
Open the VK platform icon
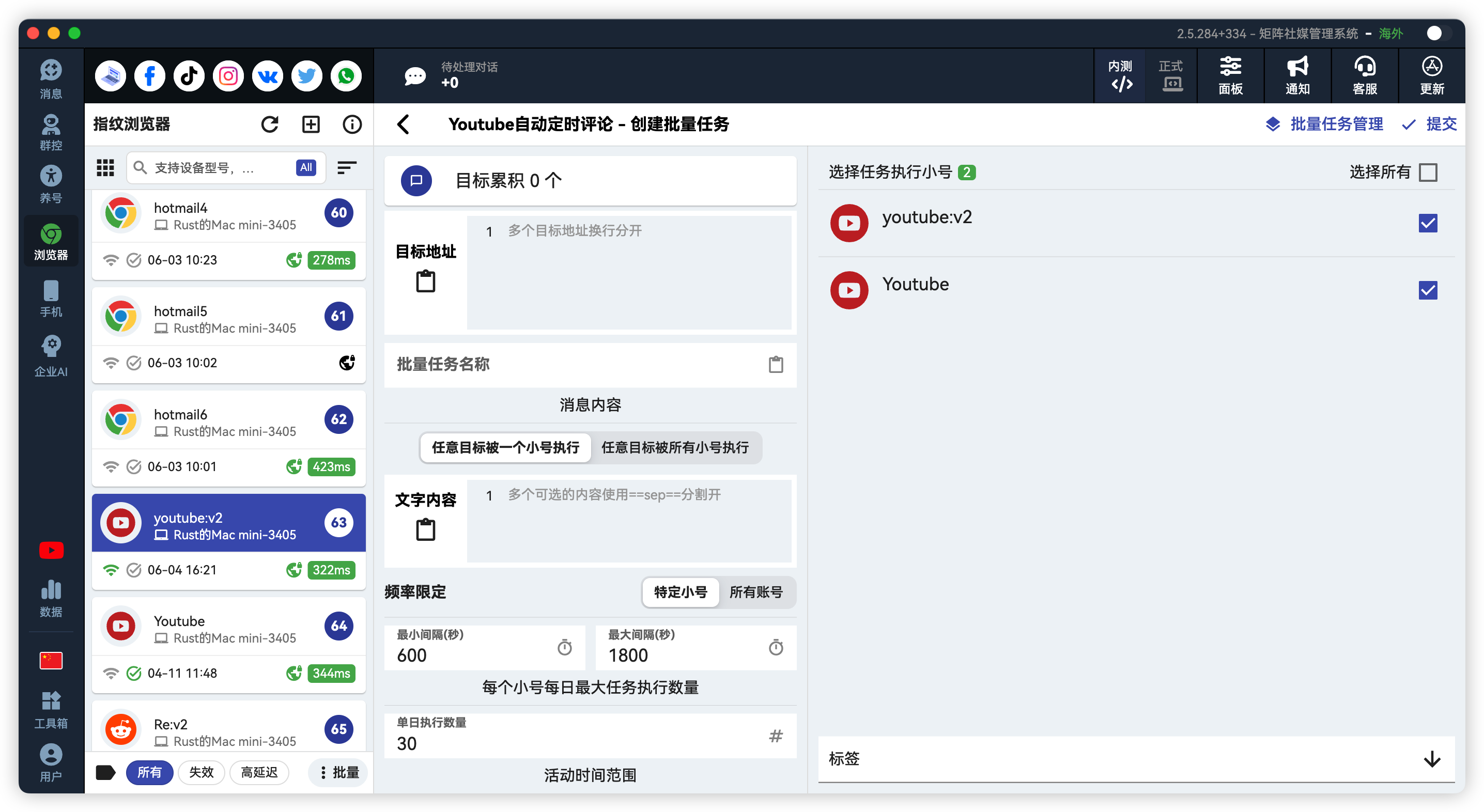click(x=267, y=76)
